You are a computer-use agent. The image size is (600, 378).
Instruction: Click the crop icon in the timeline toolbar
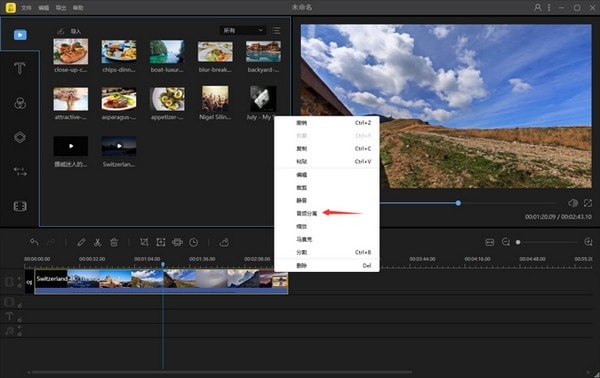pyautogui.click(x=144, y=242)
